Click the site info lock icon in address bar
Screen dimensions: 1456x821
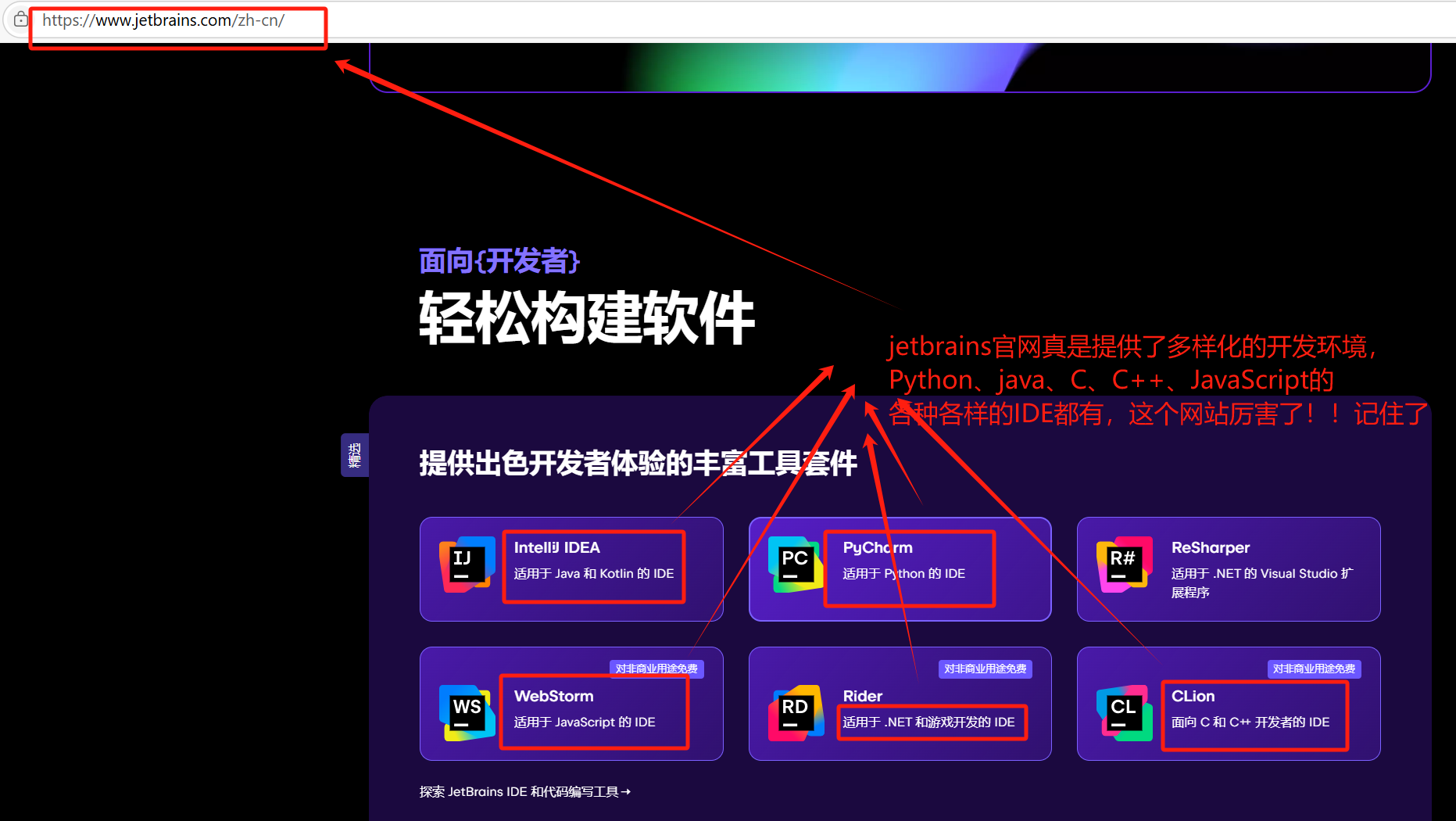(x=21, y=20)
